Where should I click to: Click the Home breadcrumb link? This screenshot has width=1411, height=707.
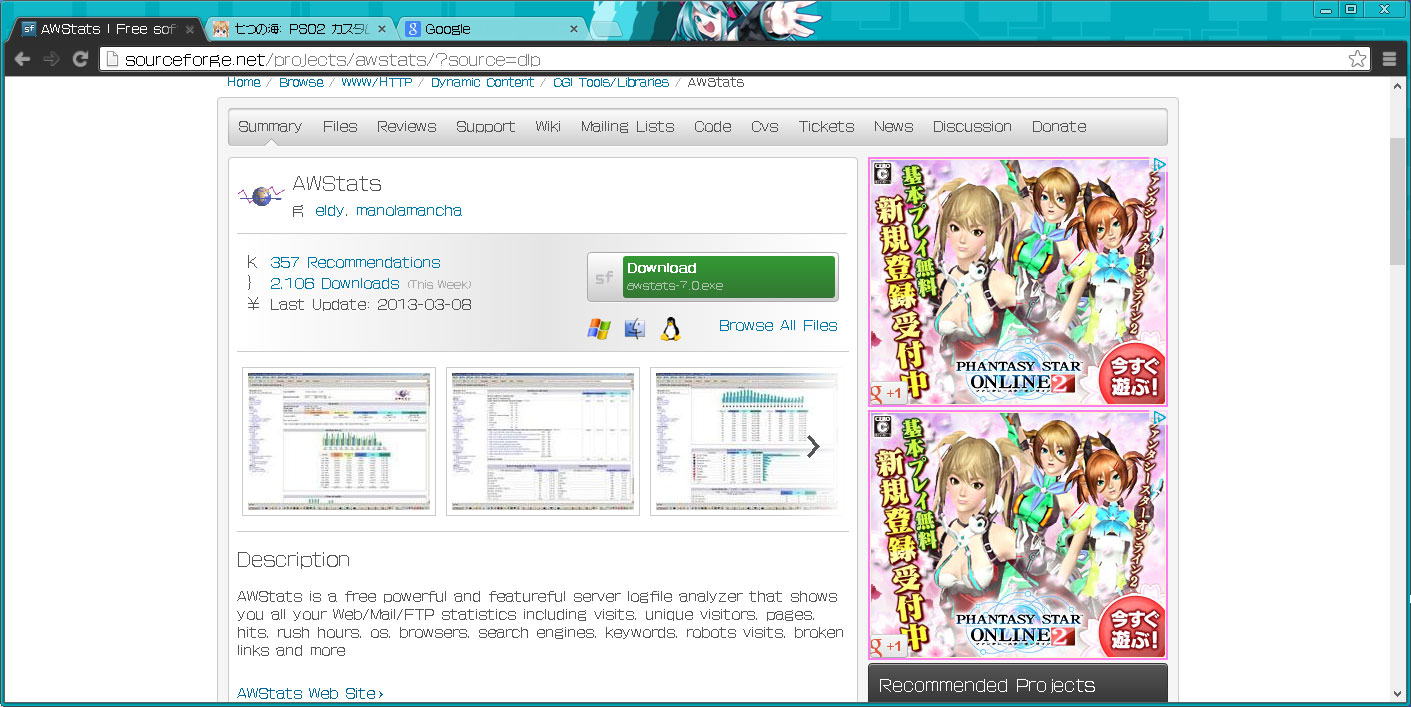(244, 82)
